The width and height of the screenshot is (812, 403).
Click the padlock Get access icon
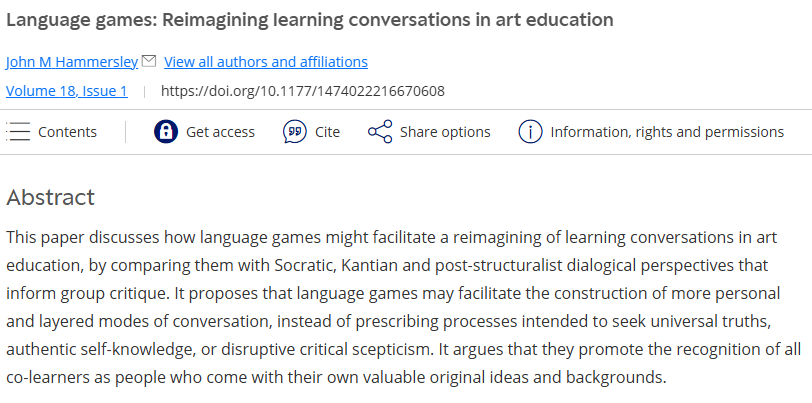(166, 132)
